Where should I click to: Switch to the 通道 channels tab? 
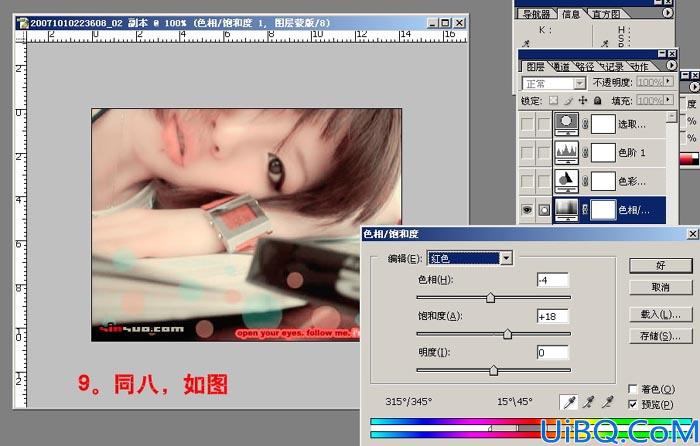coord(562,67)
